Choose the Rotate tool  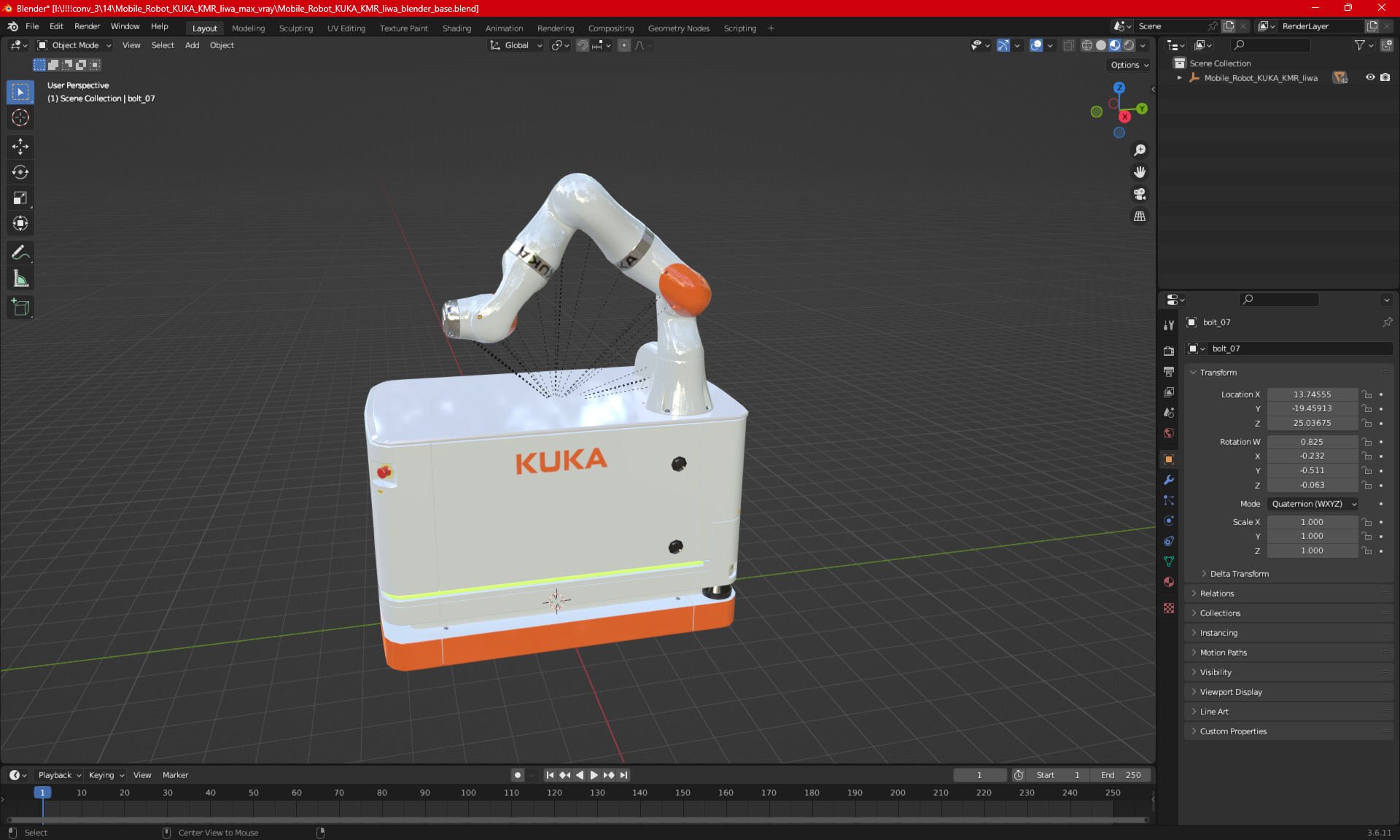coord(20,172)
